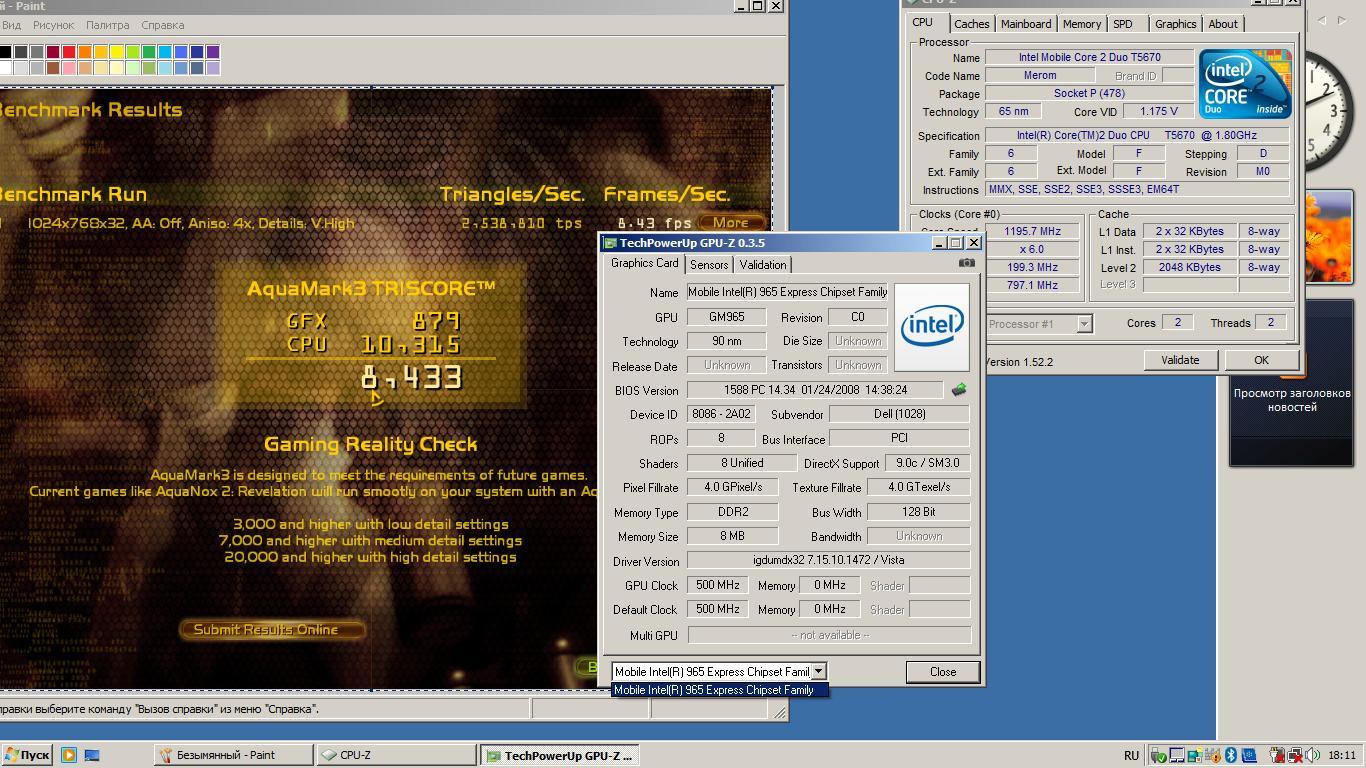This screenshot has height=768, width=1366.
Task: Click the Close button in GPU-Z
Action: (x=943, y=672)
